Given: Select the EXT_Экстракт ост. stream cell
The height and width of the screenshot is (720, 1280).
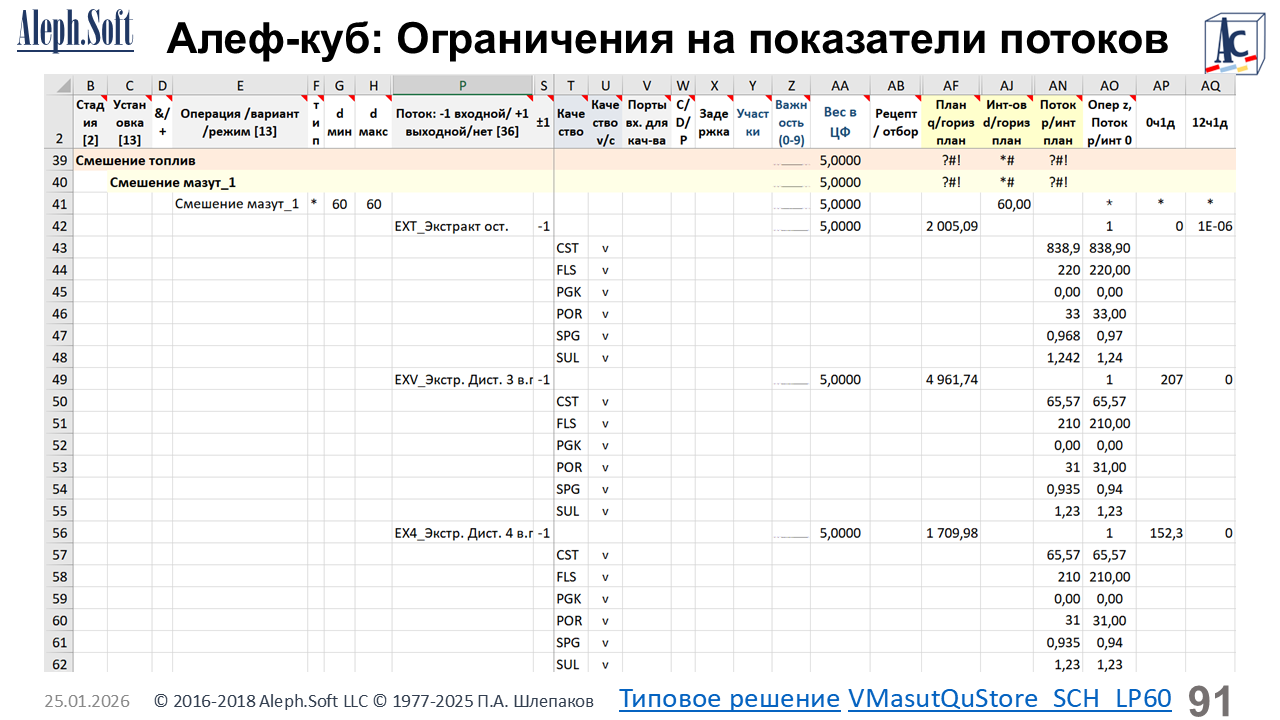Looking at the screenshot, I should [452, 226].
